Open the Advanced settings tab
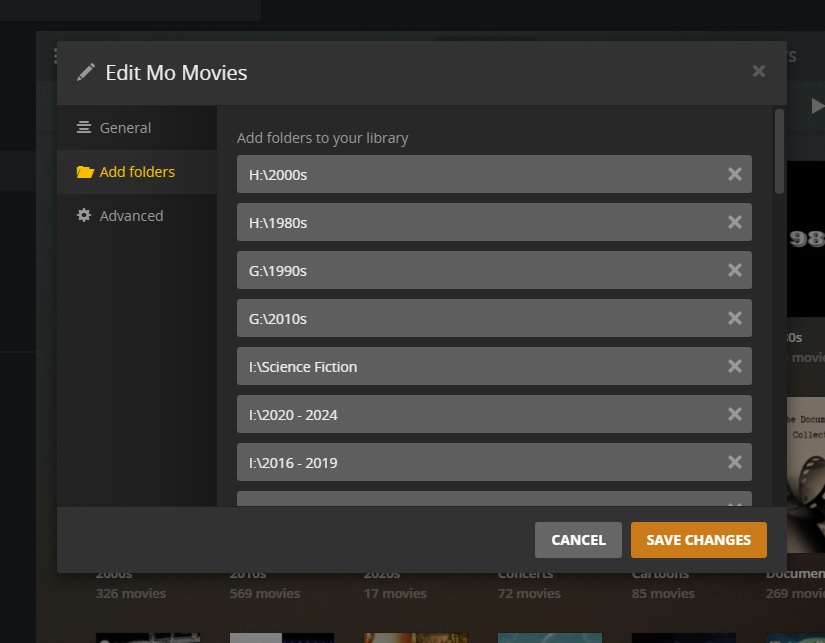Screen dimensions: 825x643 tap(137, 216)
